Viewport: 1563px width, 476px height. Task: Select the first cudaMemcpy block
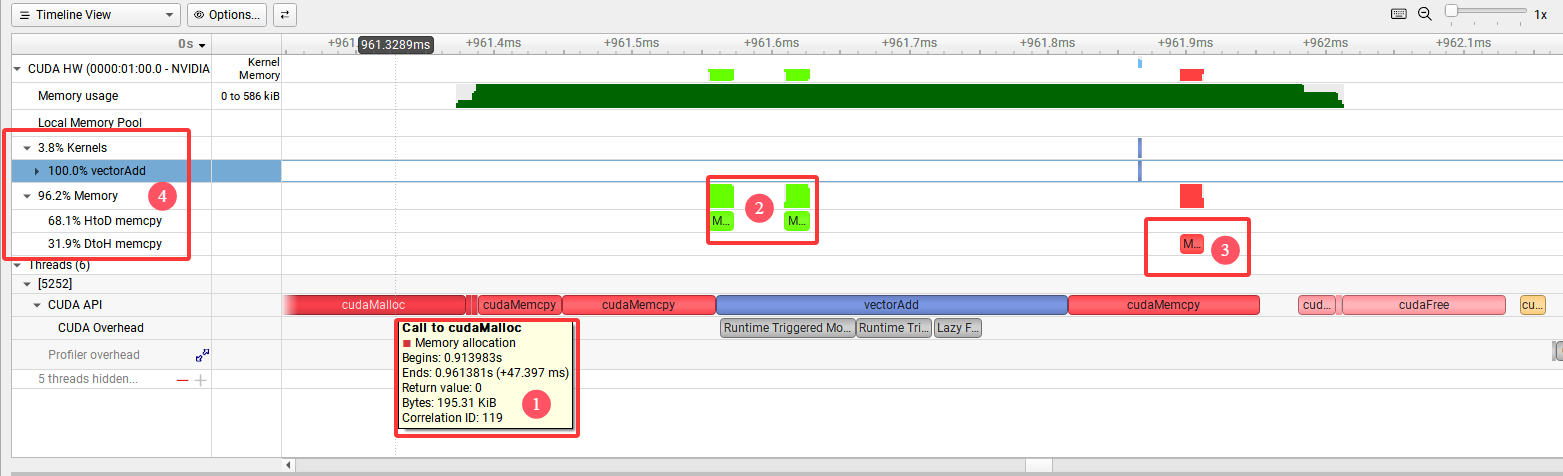519,305
